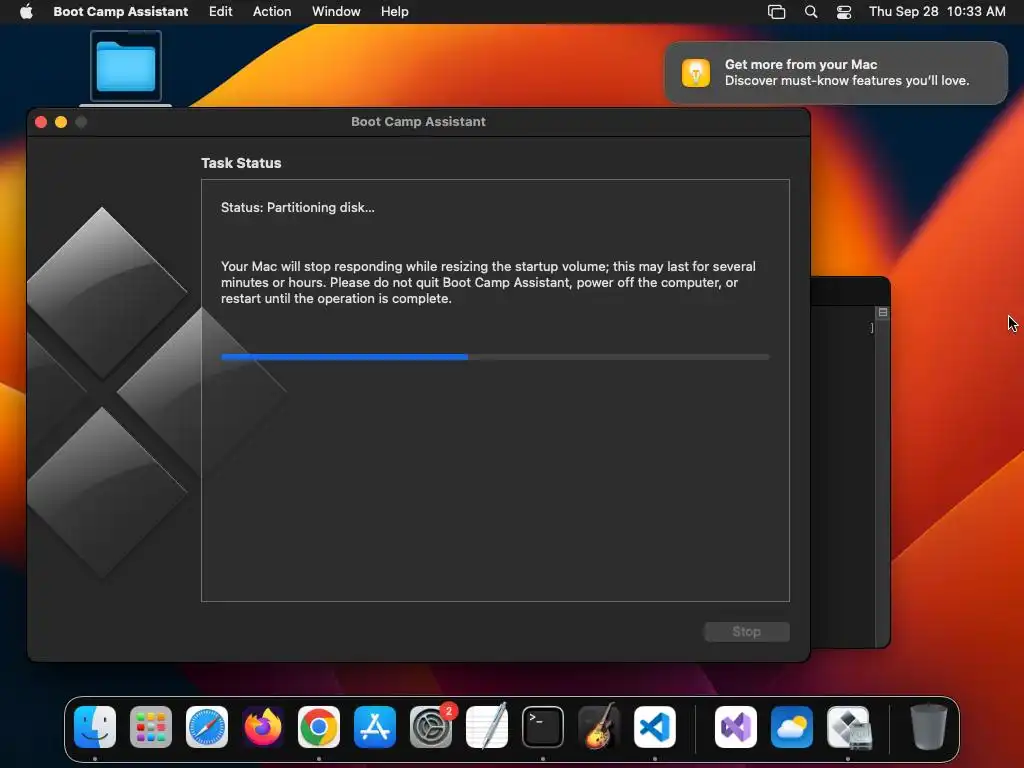Click the split pane icon in Terminal window
Screen dimensions: 1024x768
[882, 312]
